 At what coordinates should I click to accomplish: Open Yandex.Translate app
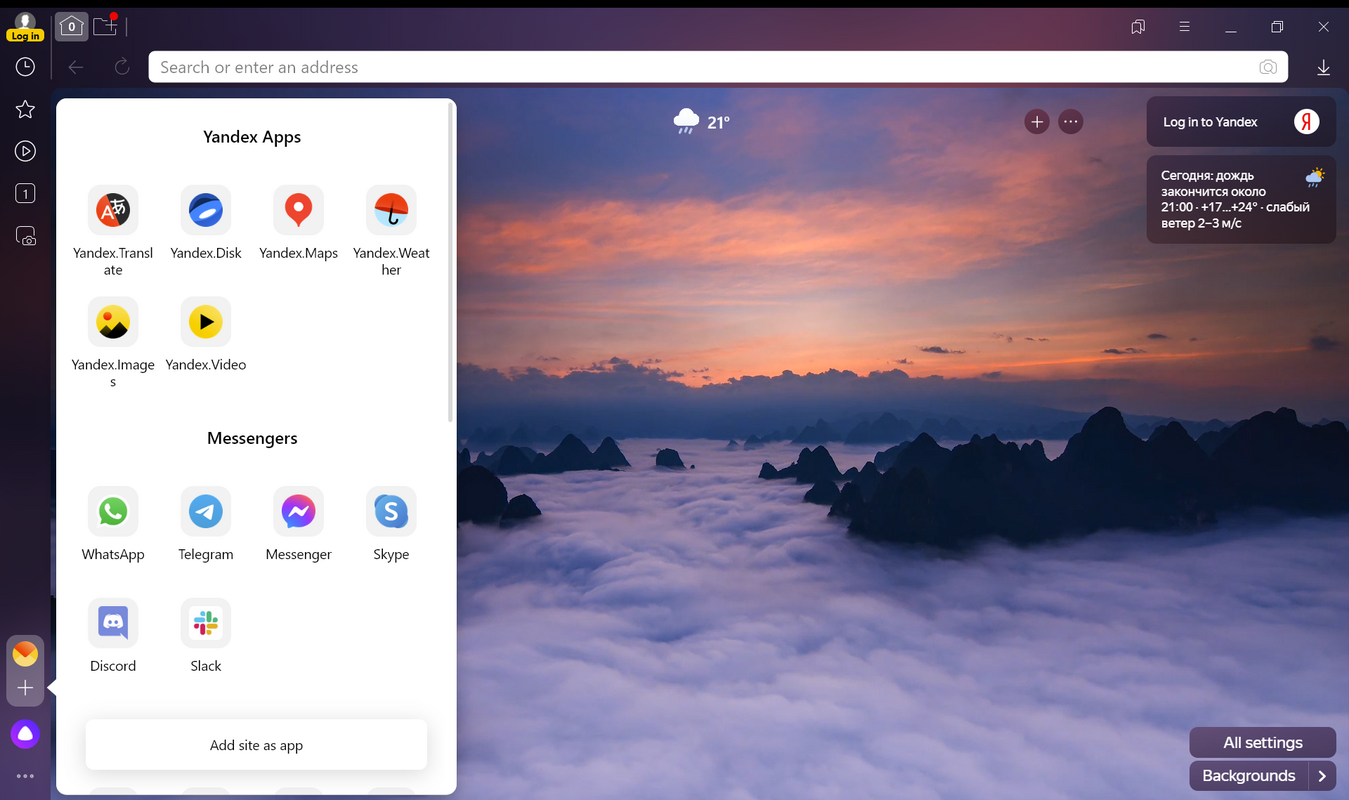(113, 210)
